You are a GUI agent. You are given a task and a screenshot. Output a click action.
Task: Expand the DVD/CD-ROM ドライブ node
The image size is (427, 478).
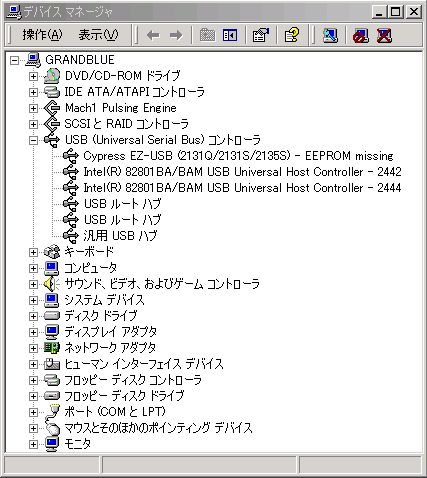click(33, 76)
